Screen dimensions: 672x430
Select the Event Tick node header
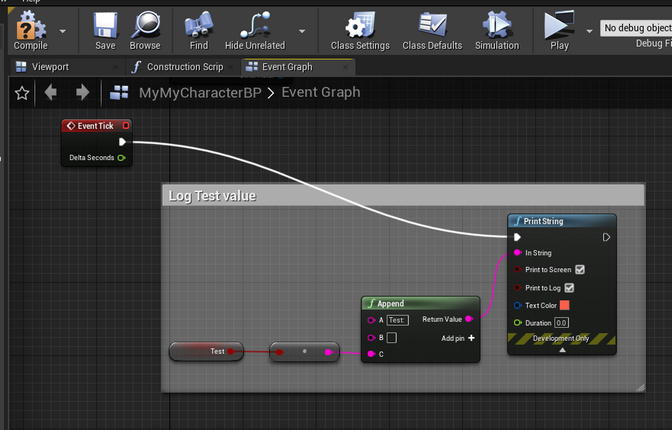tap(96, 126)
